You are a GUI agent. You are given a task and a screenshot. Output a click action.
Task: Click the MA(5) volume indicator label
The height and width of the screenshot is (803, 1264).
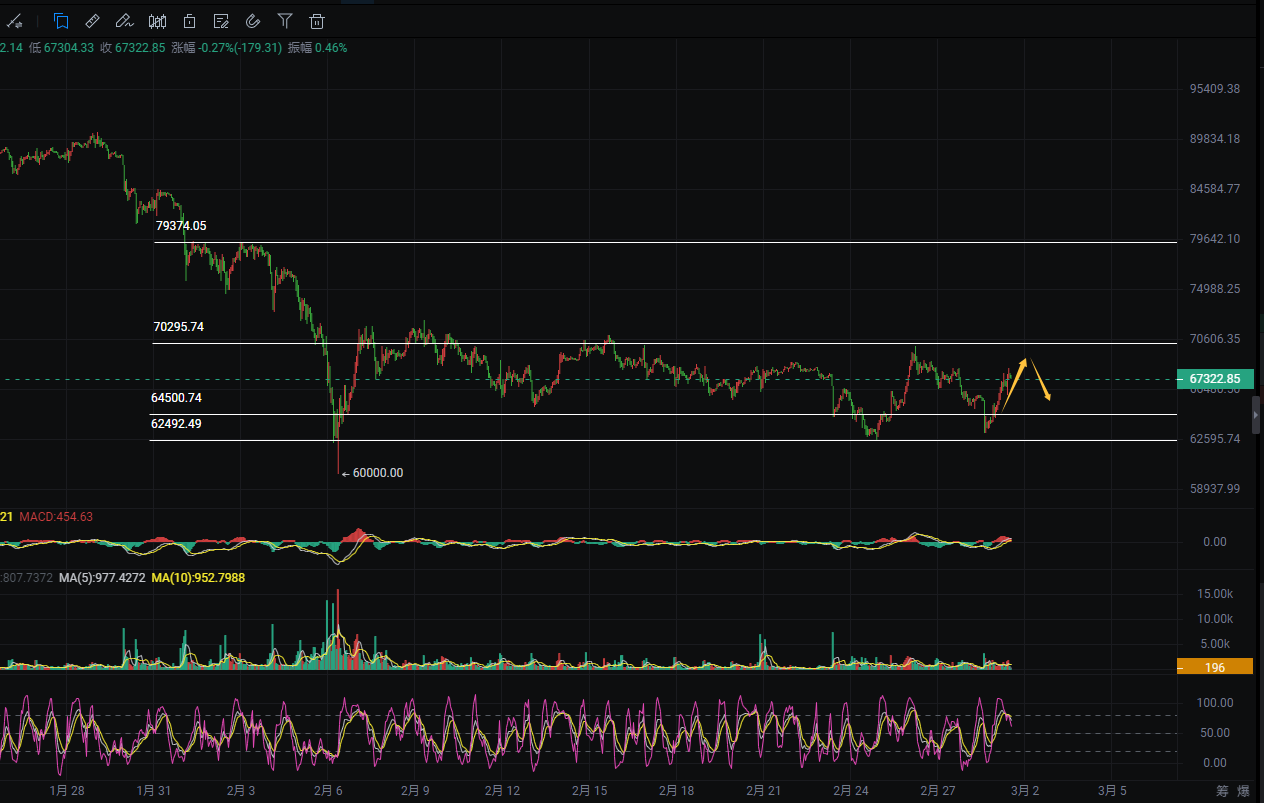pos(101,578)
